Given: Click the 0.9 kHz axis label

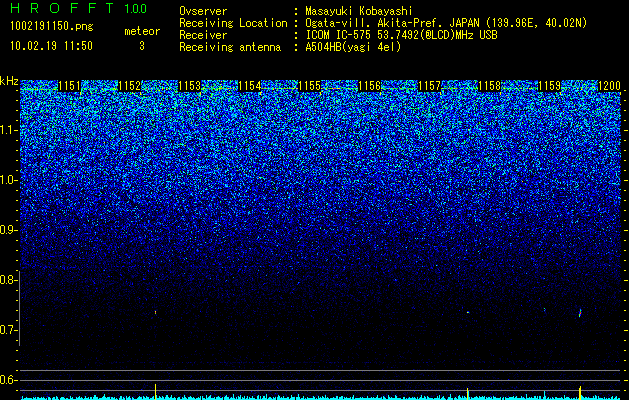Looking at the screenshot, I should [x=9, y=230].
